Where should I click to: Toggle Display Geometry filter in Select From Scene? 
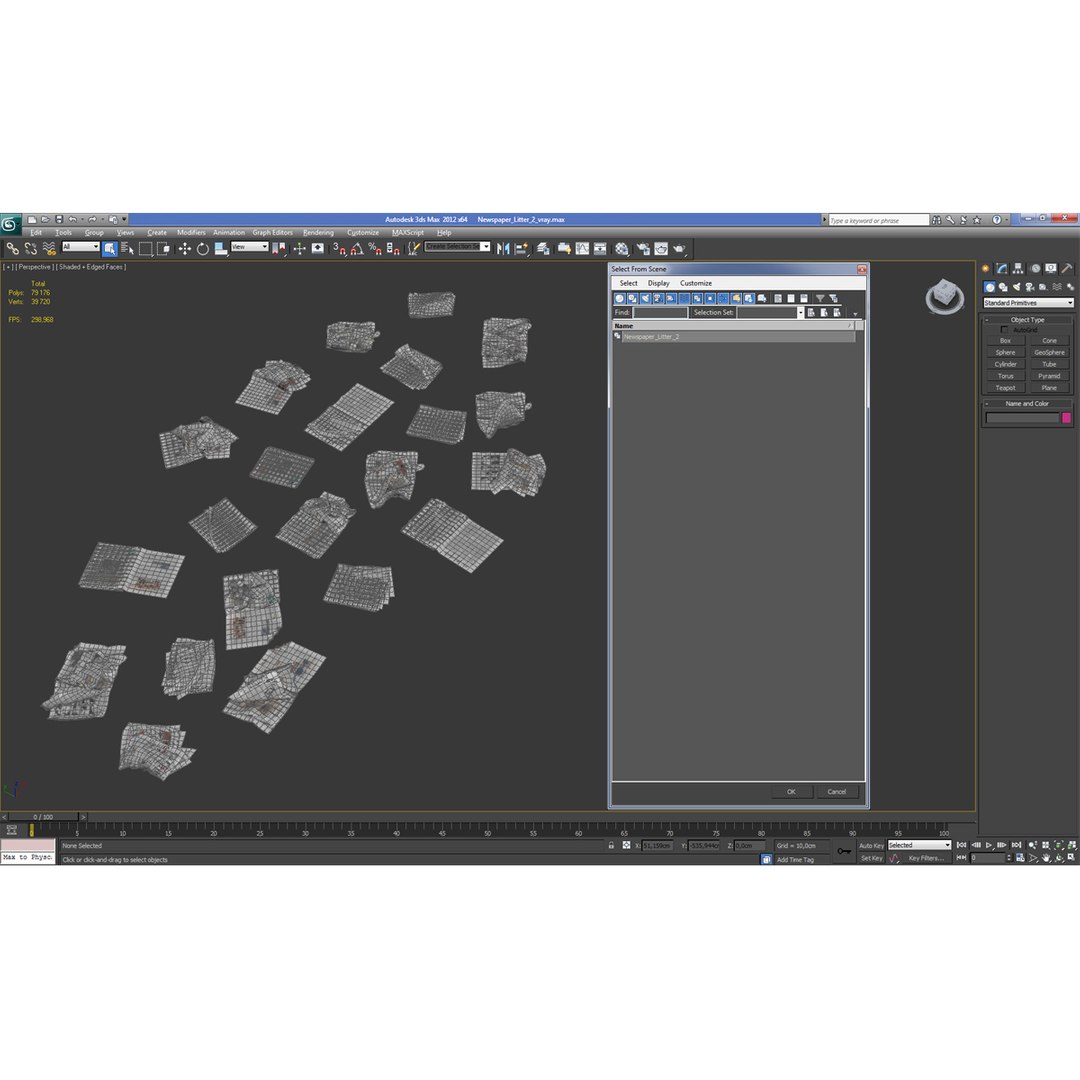pos(619,298)
